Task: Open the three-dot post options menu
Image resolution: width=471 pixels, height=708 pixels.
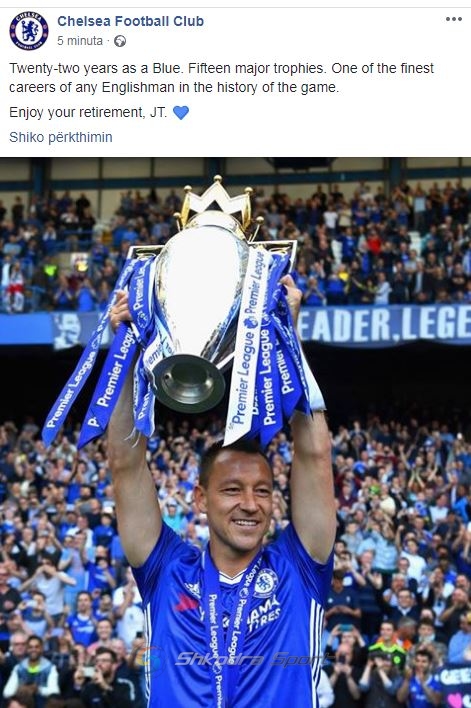Action: coord(453,19)
